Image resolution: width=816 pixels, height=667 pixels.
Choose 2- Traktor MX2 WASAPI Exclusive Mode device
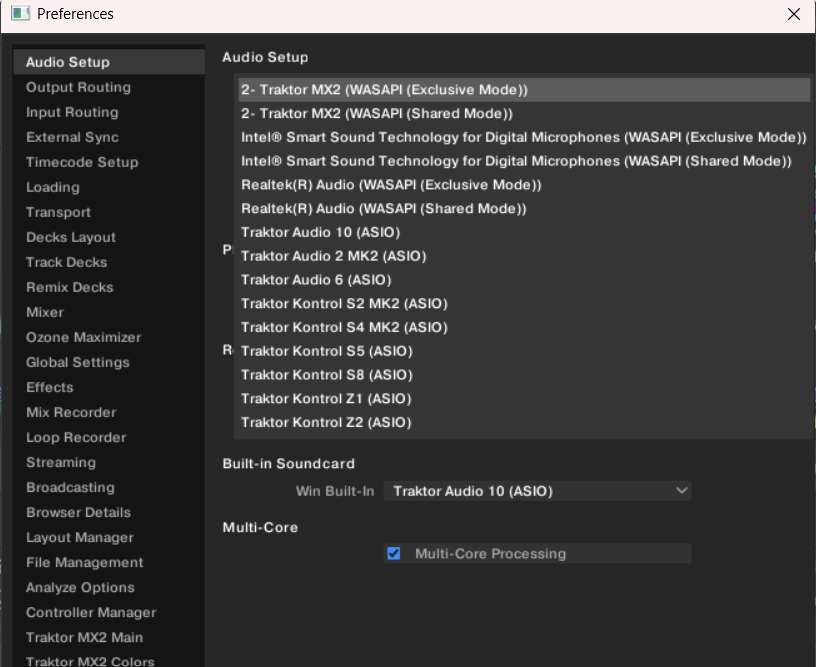tap(524, 89)
